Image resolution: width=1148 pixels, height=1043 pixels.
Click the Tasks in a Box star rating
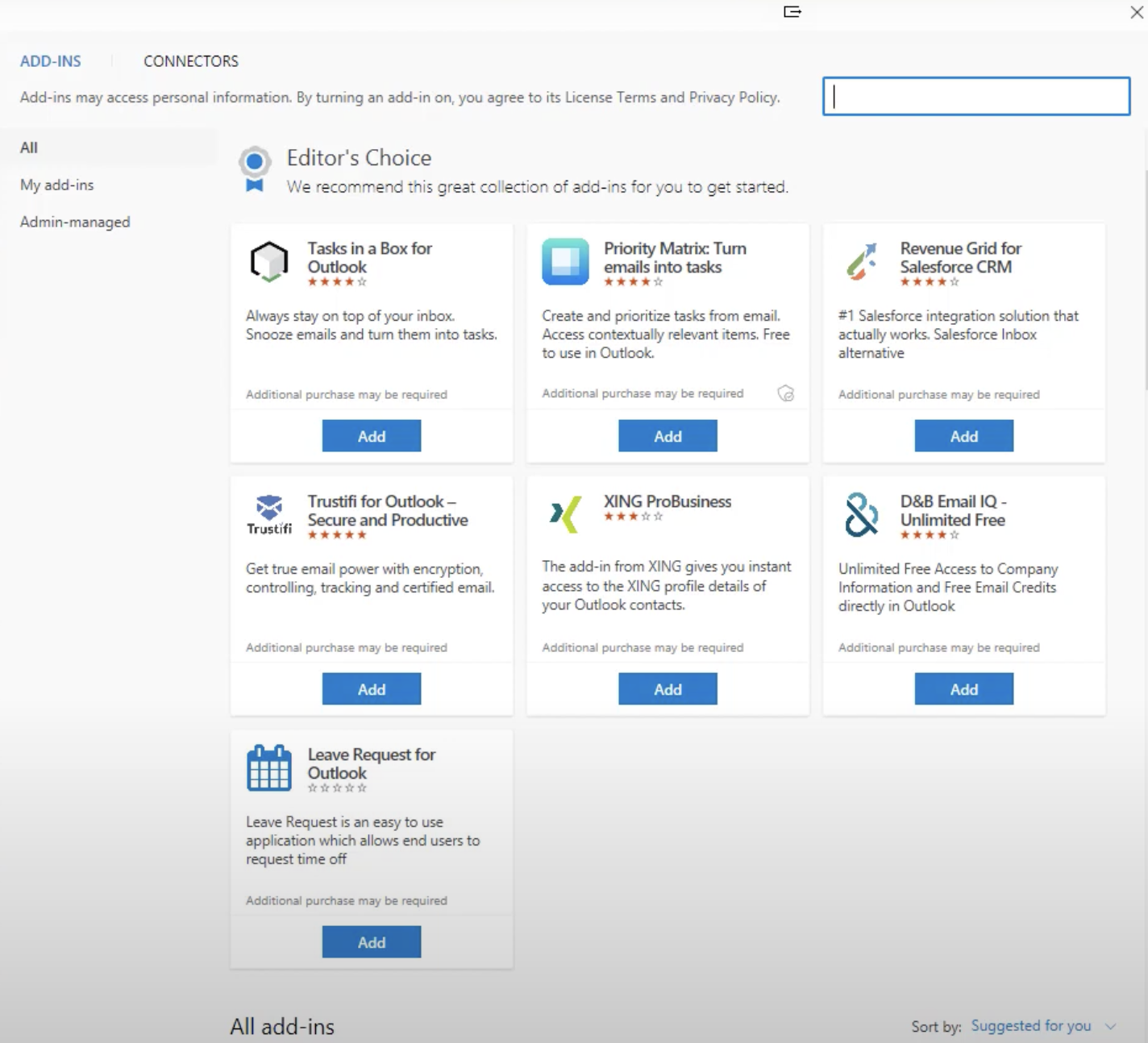click(337, 282)
